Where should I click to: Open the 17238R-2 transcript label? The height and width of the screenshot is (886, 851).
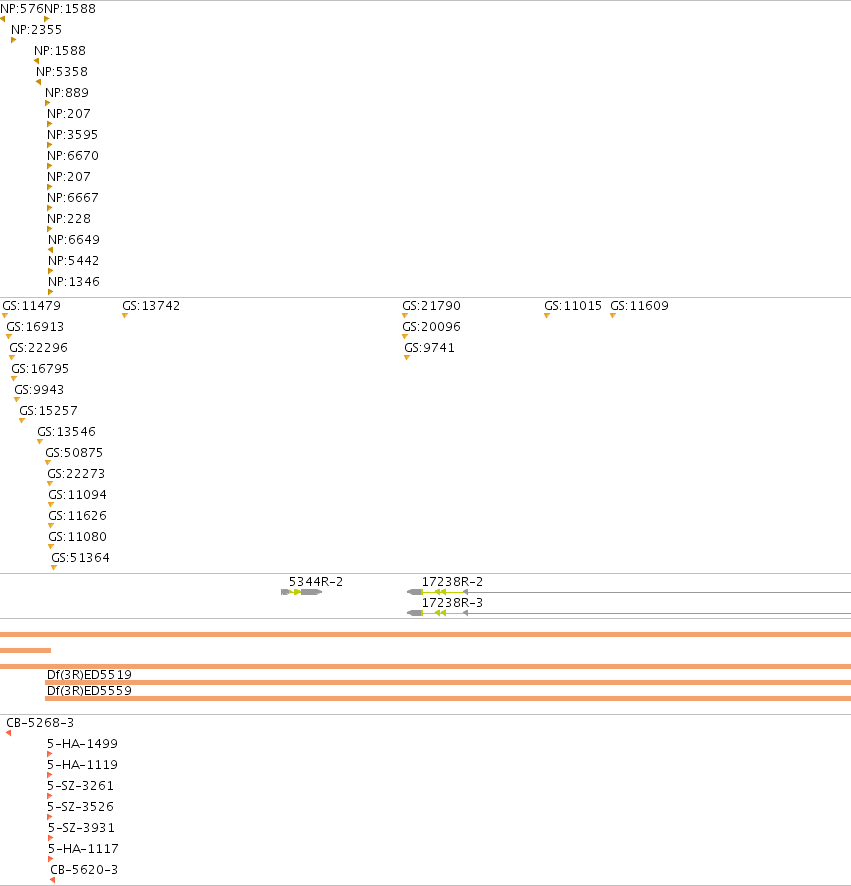(452, 581)
